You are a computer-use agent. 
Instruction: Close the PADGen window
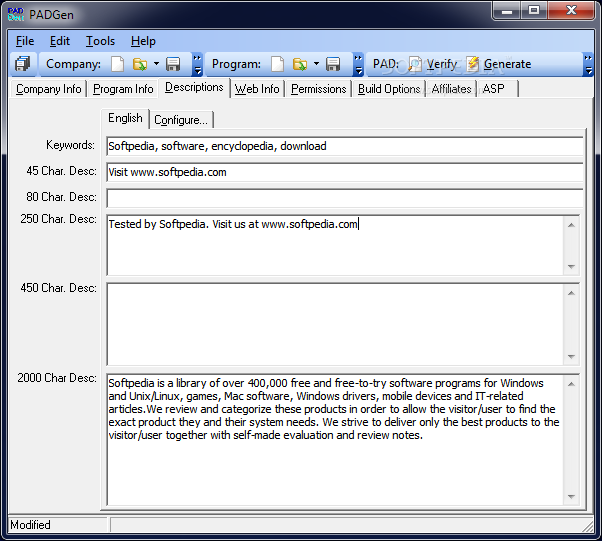click(571, 10)
